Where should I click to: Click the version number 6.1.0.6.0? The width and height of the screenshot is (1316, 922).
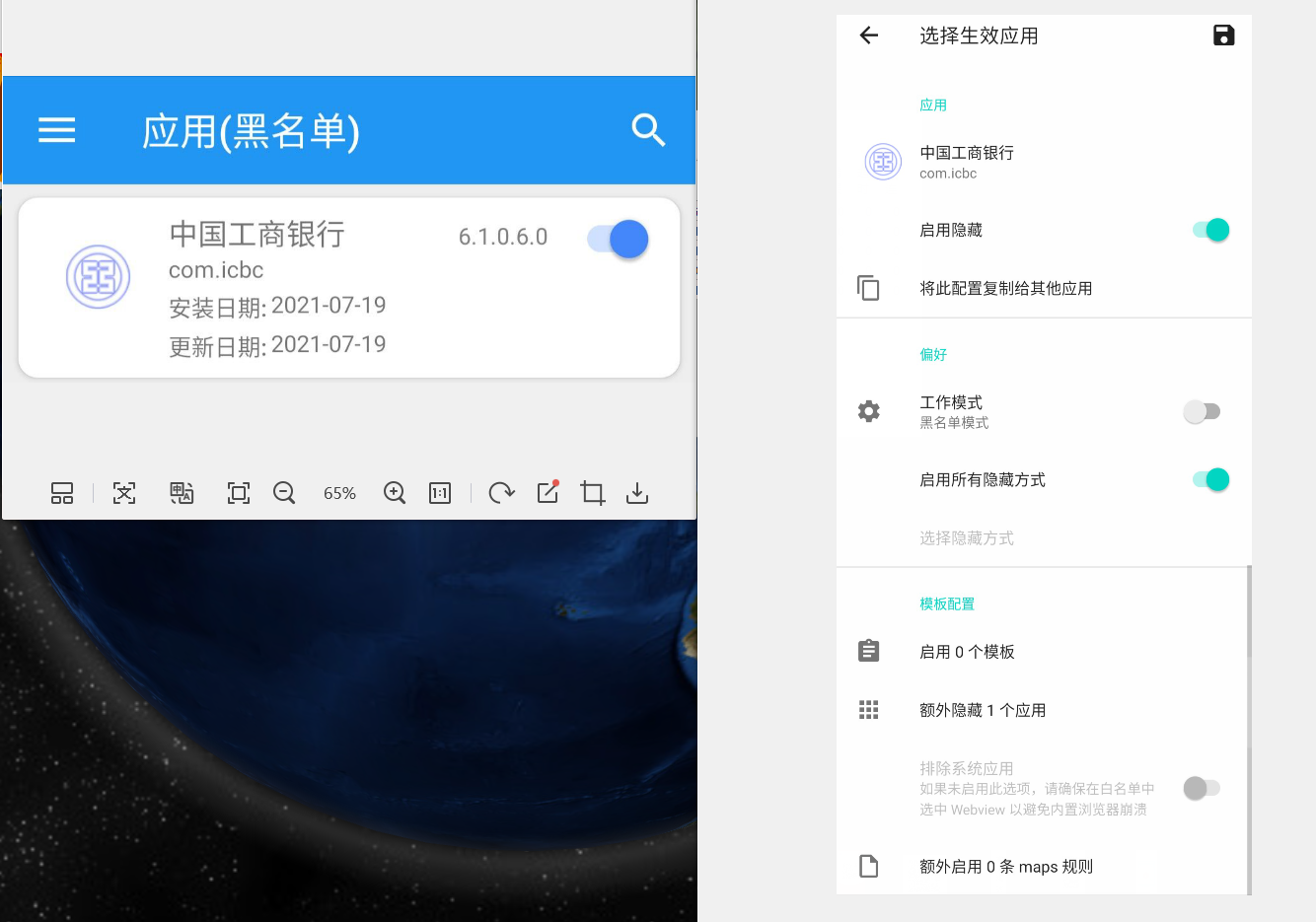click(x=503, y=237)
